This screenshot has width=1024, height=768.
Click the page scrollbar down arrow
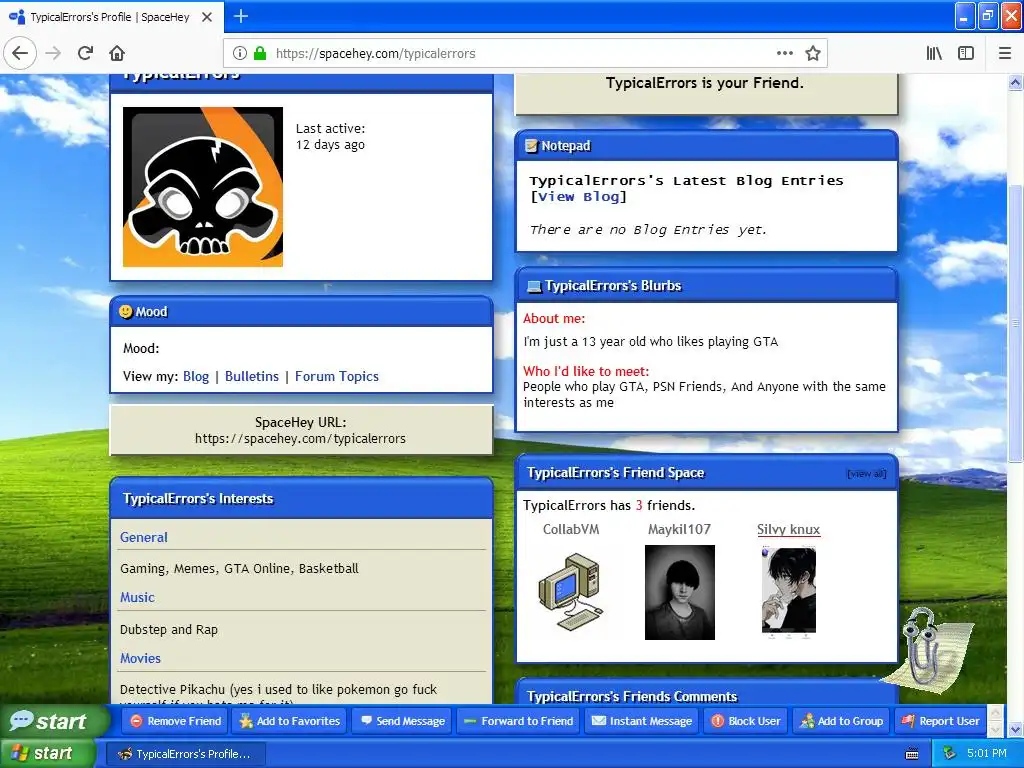click(1015, 729)
